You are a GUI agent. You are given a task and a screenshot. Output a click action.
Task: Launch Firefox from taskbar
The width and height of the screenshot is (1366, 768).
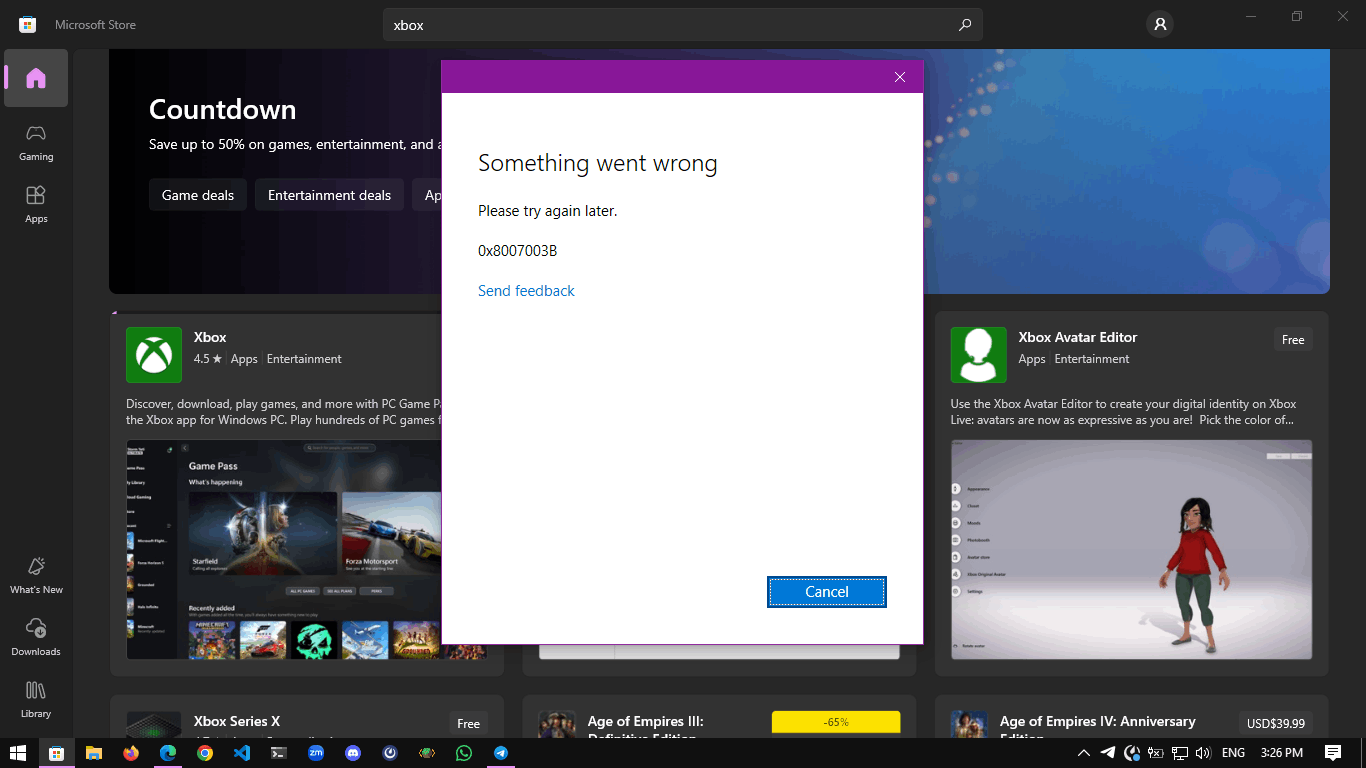pyautogui.click(x=131, y=753)
